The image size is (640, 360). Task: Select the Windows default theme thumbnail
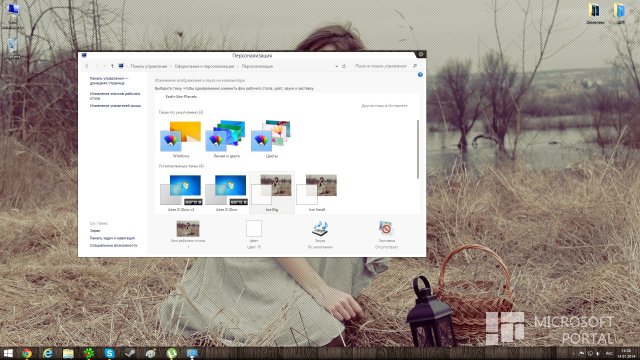click(181, 136)
